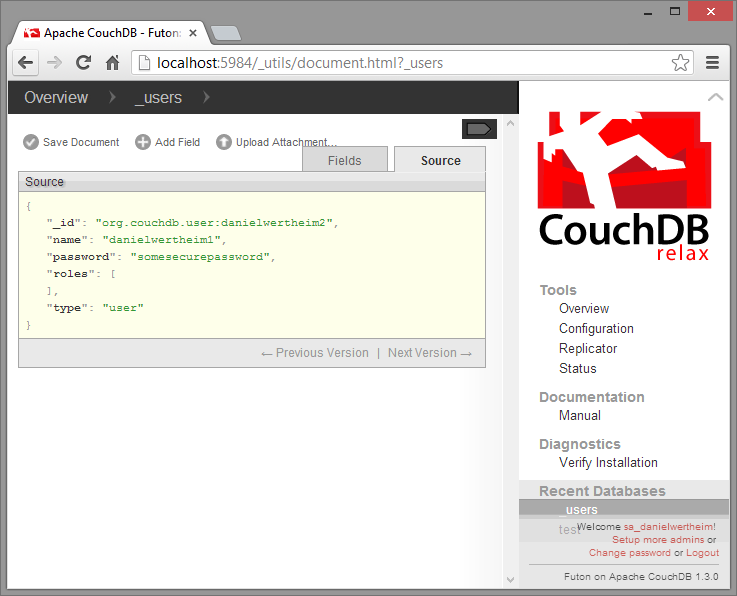This screenshot has width=737, height=596.
Task: Click the JSON source editor area
Action: [x=252, y=265]
